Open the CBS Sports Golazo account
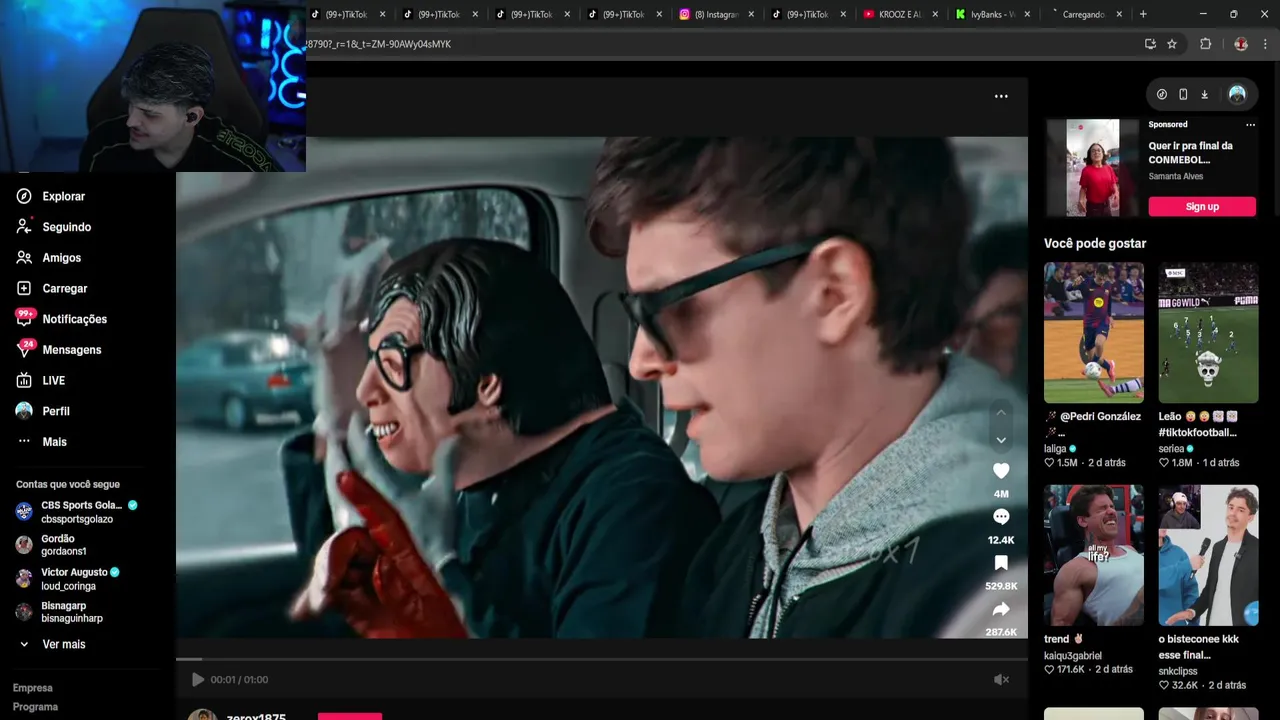This screenshot has width=1280, height=720. click(x=76, y=512)
